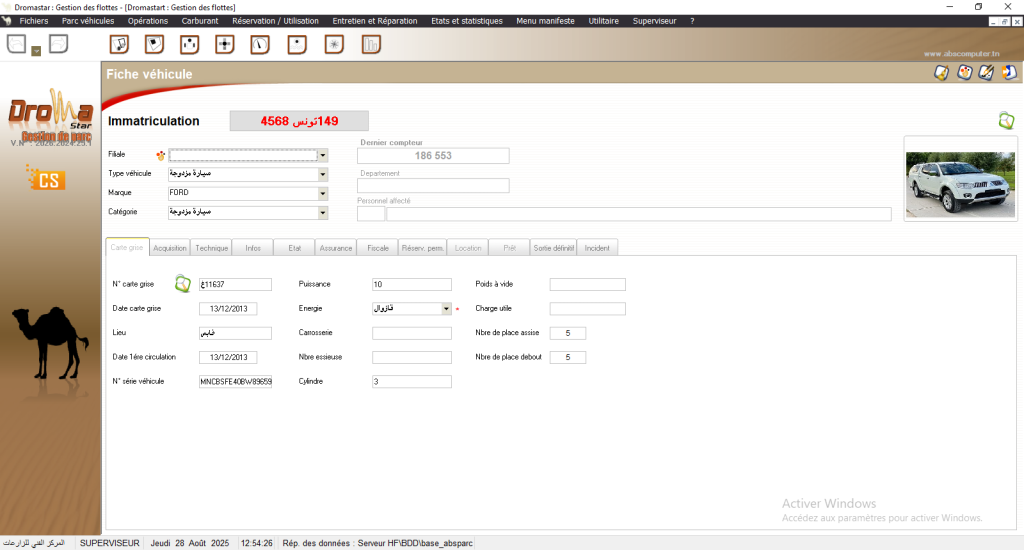Click the pencil edit icon in header

(x=986, y=72)
